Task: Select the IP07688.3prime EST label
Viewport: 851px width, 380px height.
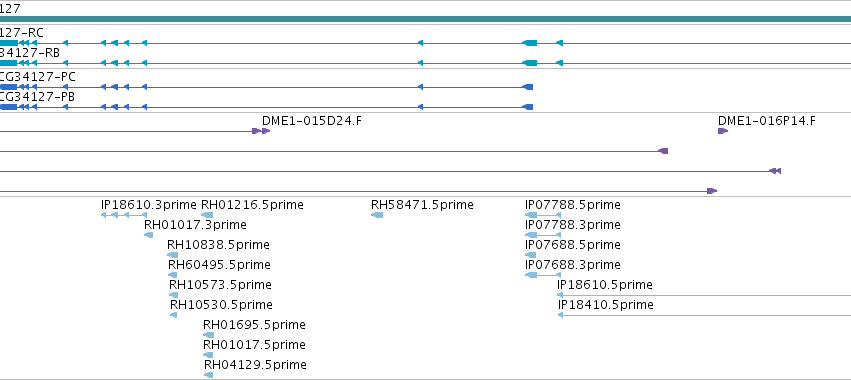Action: pos(573,265)
